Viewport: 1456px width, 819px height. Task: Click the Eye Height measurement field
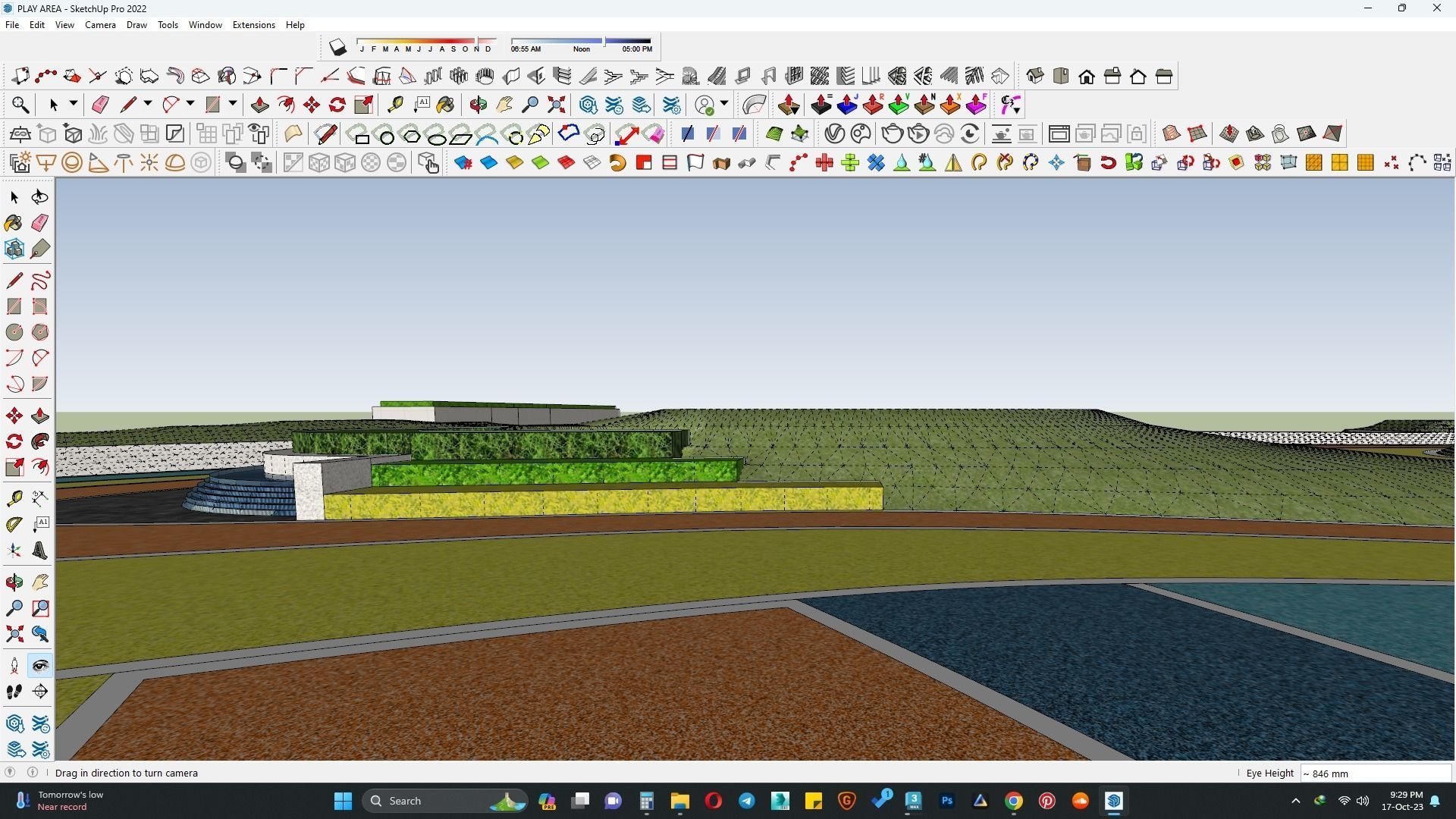[x=1376, y=773]
